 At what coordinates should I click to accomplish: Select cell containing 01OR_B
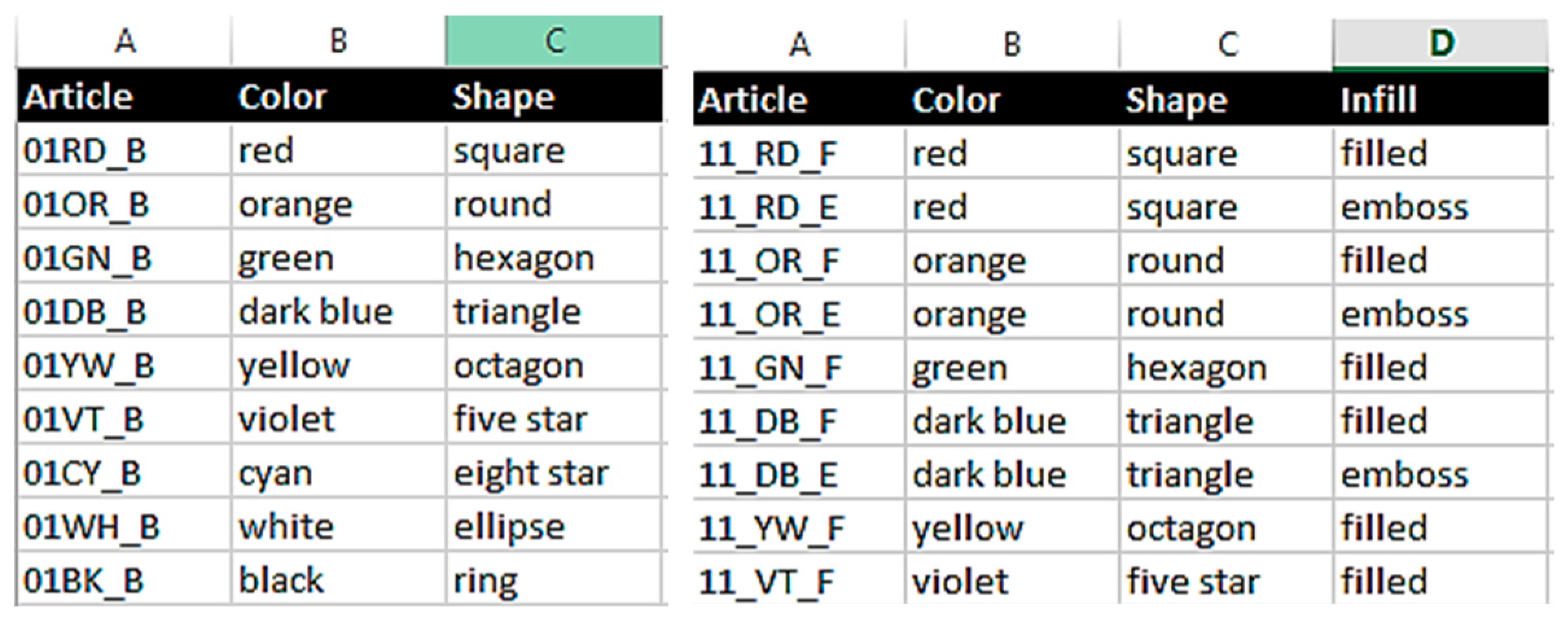coord(123,204)
